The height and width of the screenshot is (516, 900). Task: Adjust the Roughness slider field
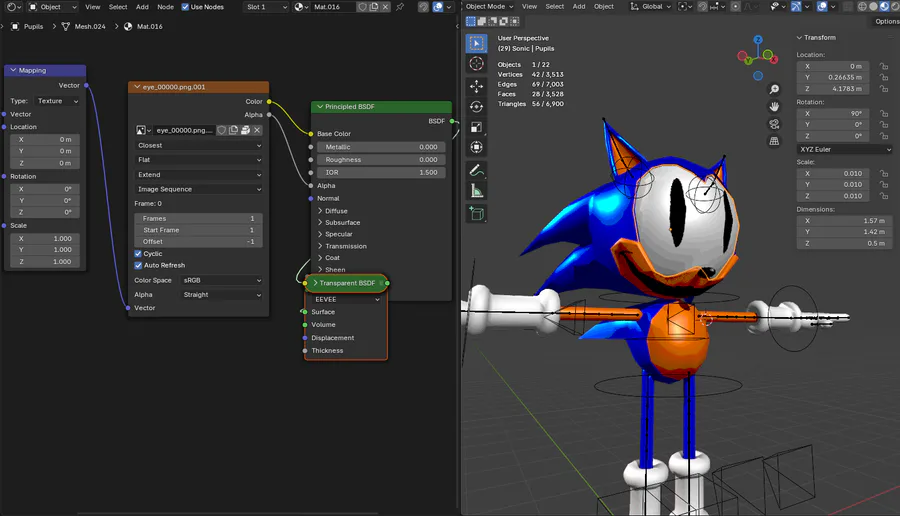pos(381,160)
